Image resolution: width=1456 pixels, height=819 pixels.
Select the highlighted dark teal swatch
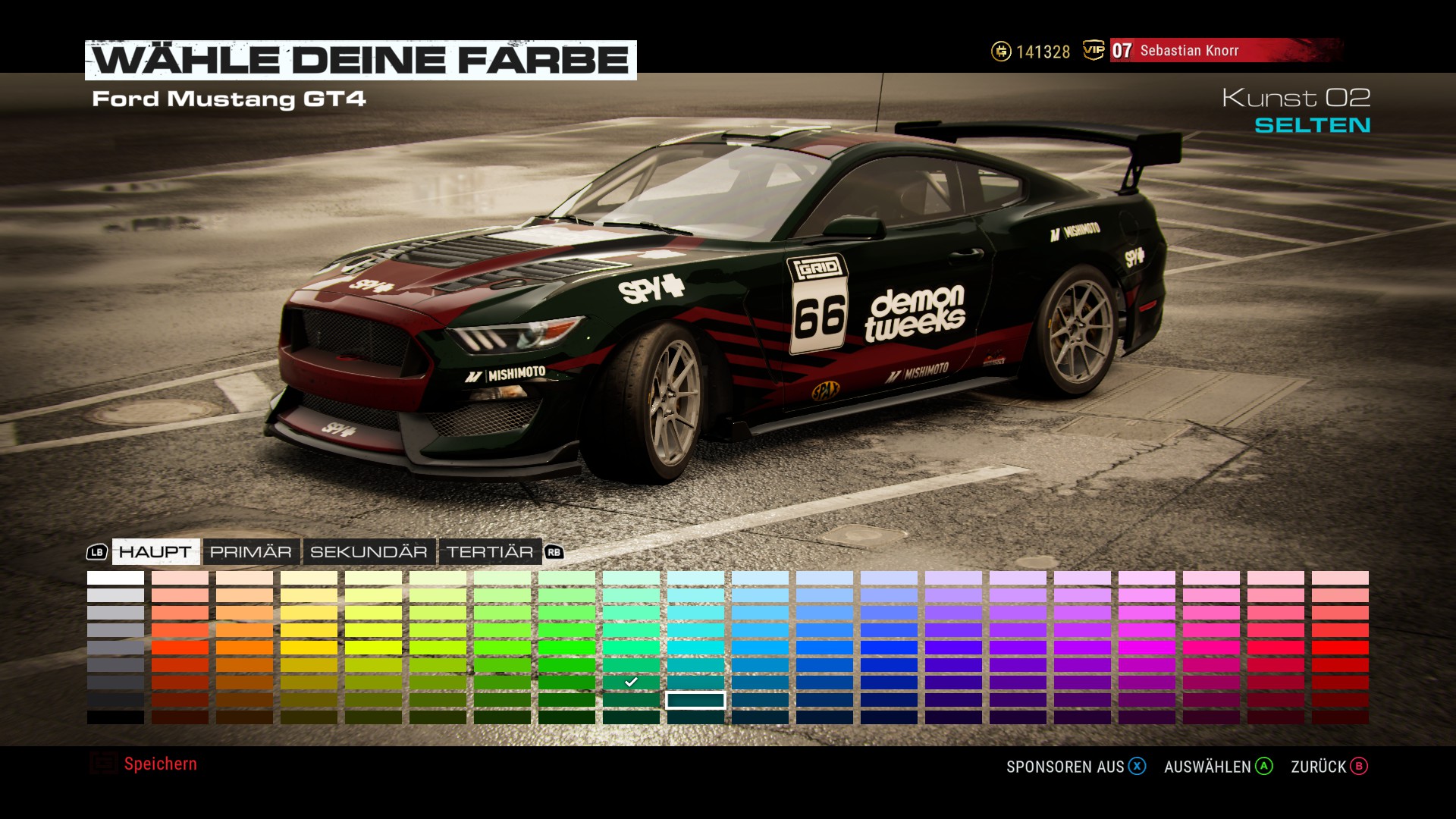click(x=695, y=700)
